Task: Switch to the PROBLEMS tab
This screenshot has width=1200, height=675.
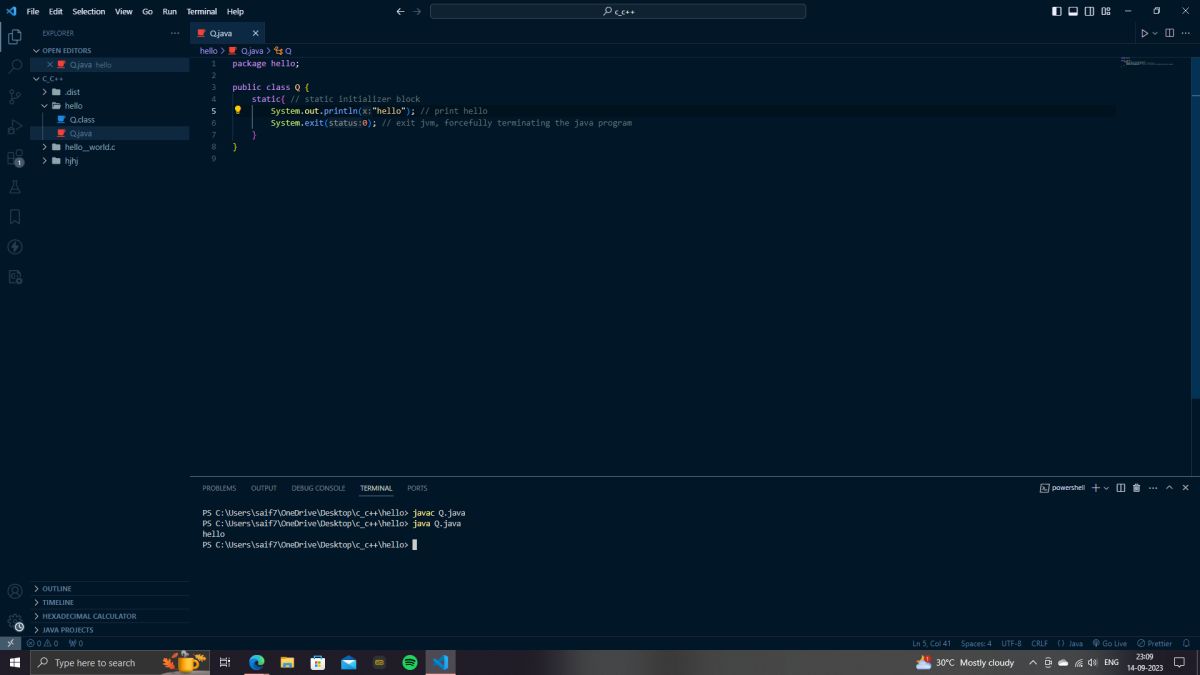Action: pos(219,488)
